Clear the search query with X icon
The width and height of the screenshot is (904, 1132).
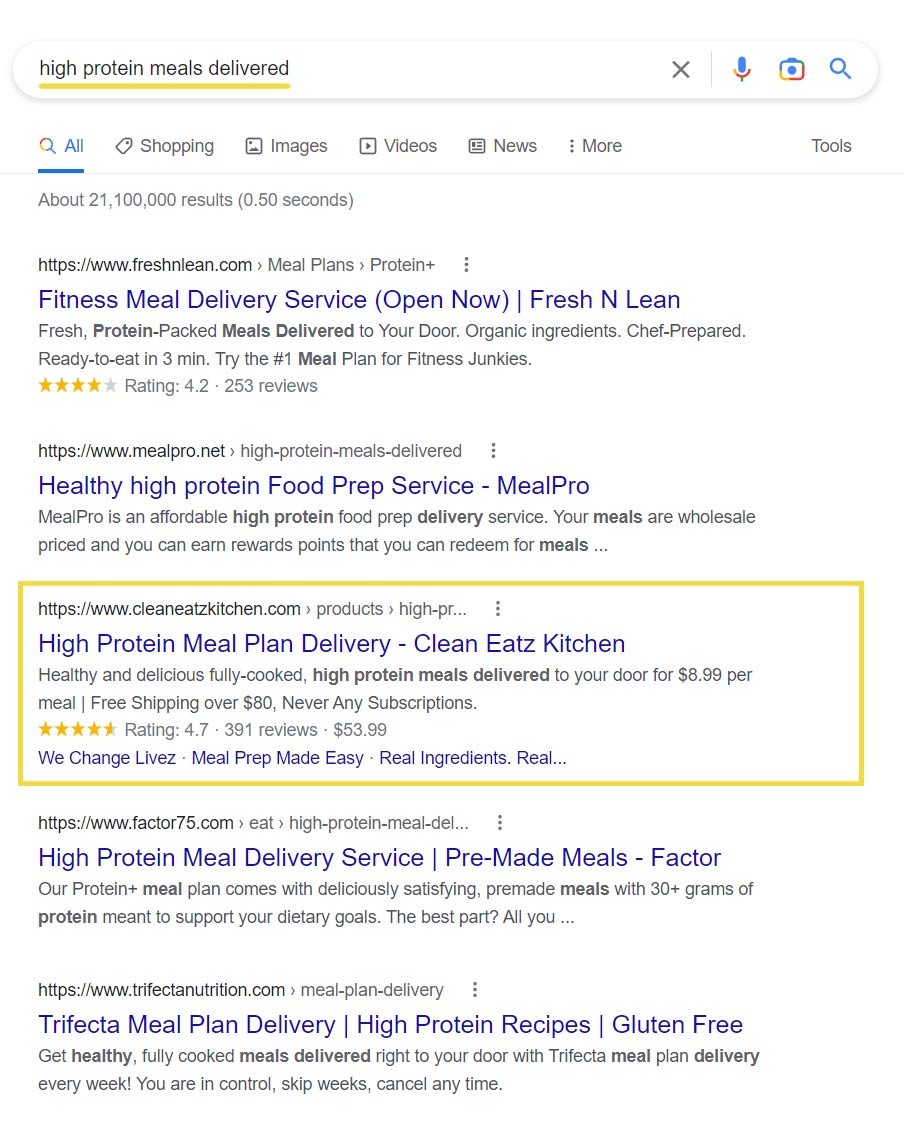point(681,69)
